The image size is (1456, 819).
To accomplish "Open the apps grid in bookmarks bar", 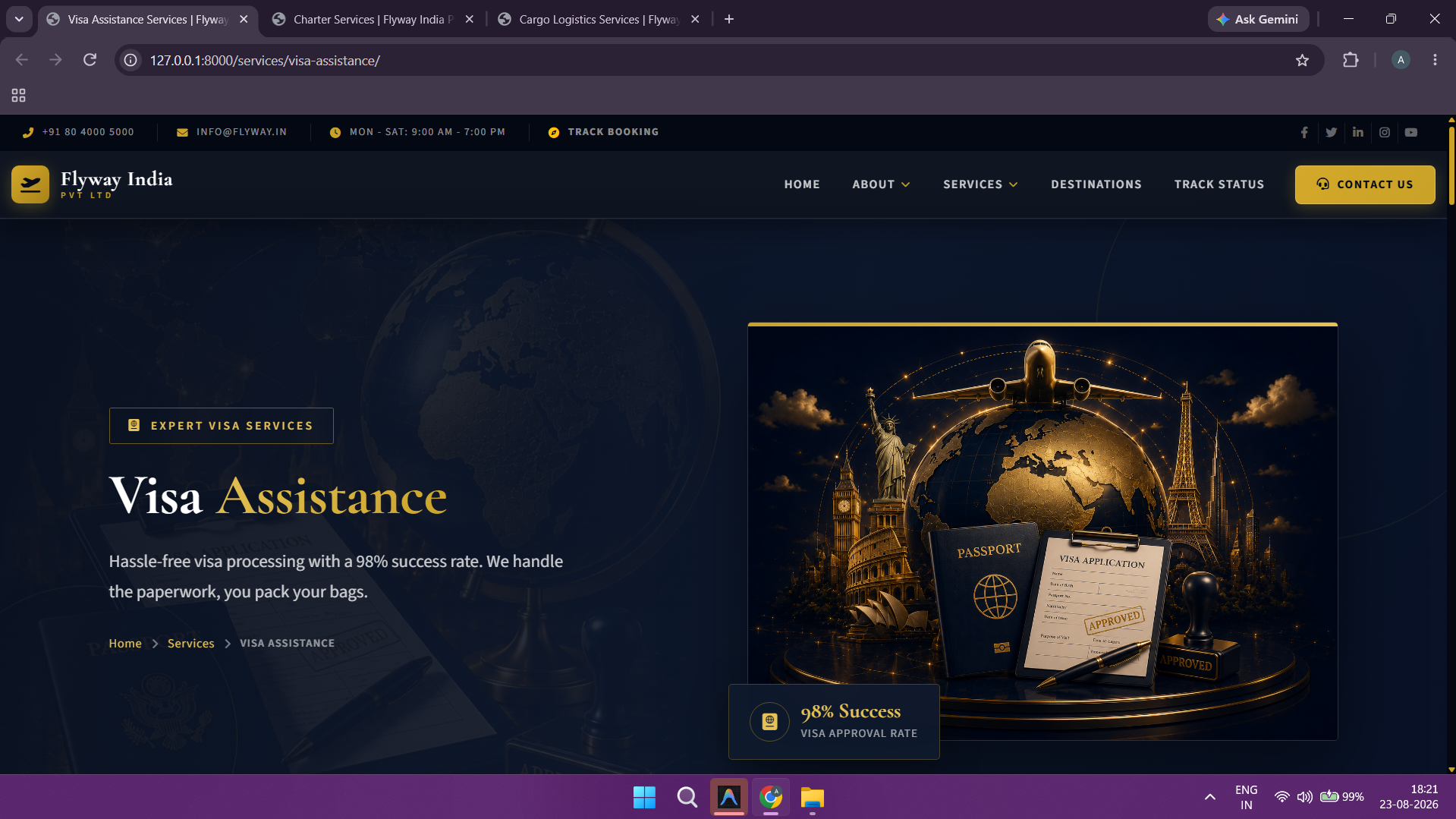I will click(x=18, y=95).
